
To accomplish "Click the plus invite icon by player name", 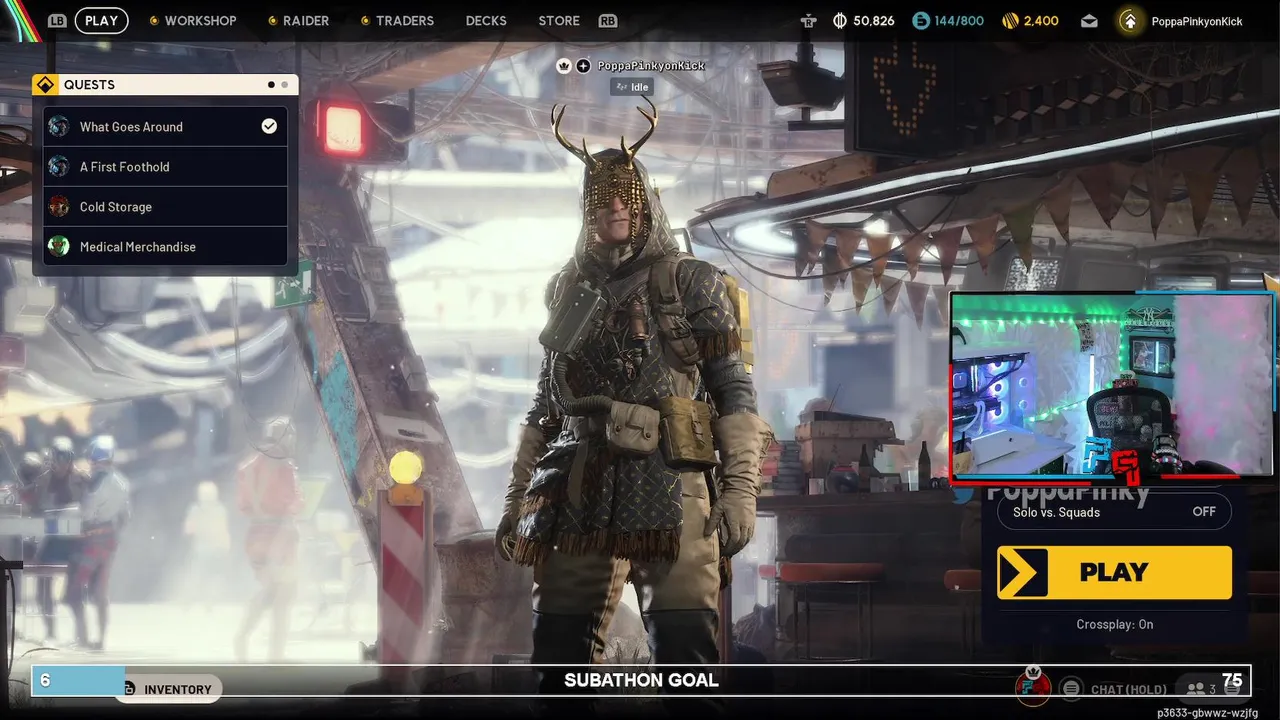I will 583,66.
